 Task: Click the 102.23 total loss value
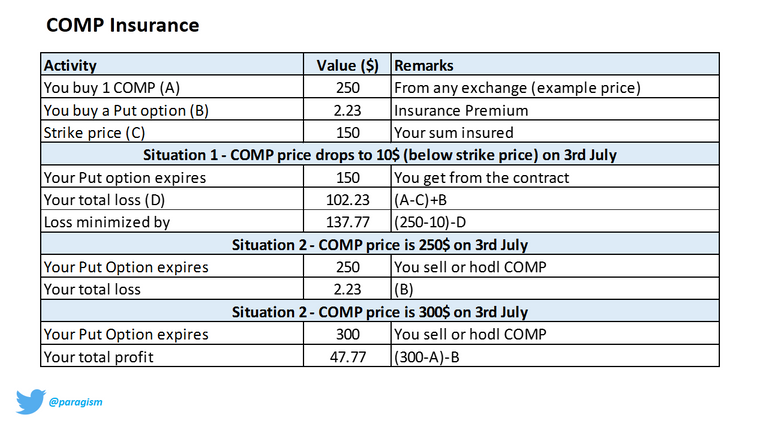coord(347,199)
